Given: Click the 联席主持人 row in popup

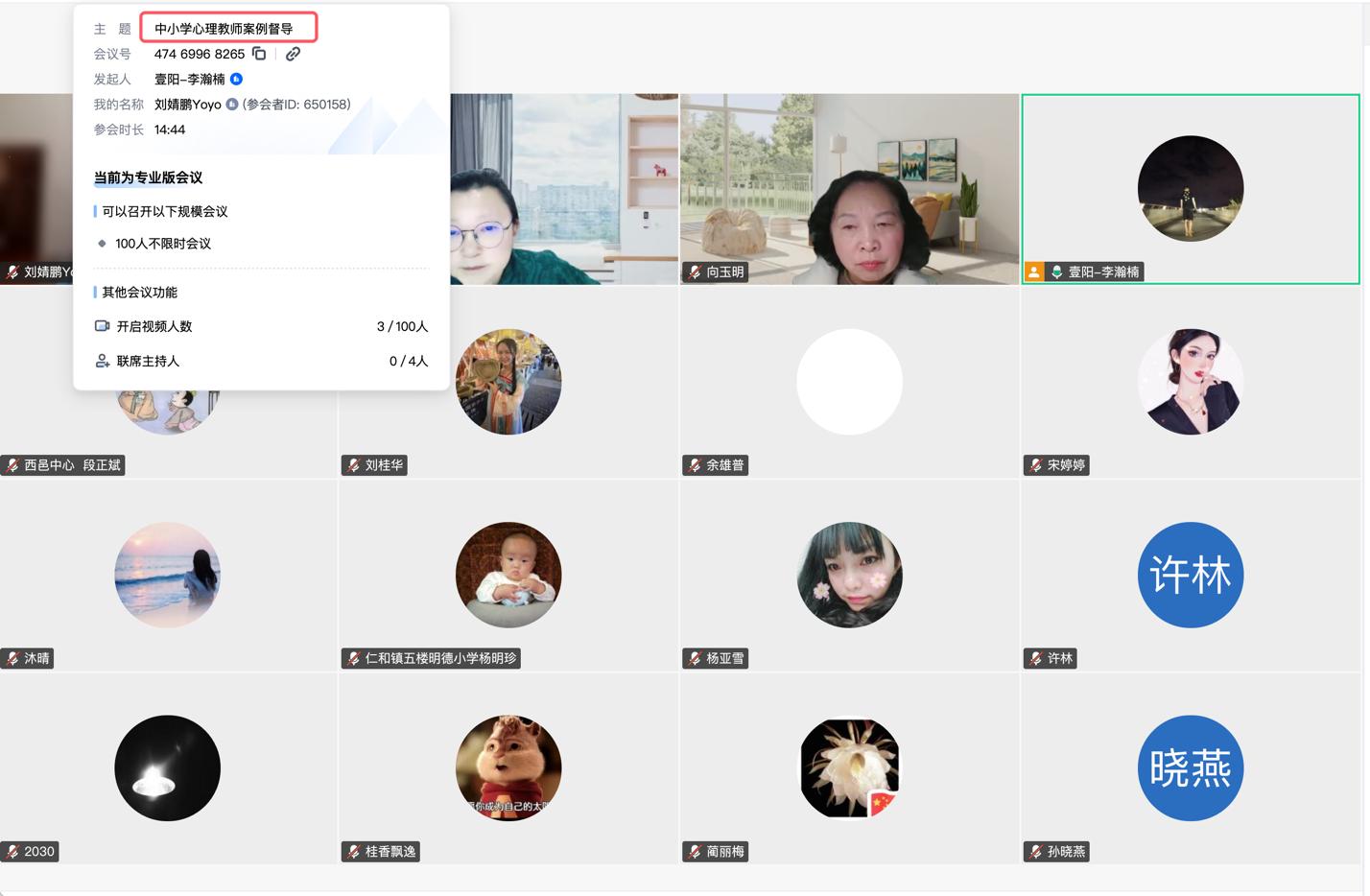Looking at the screenshot, I should [261, 361].
